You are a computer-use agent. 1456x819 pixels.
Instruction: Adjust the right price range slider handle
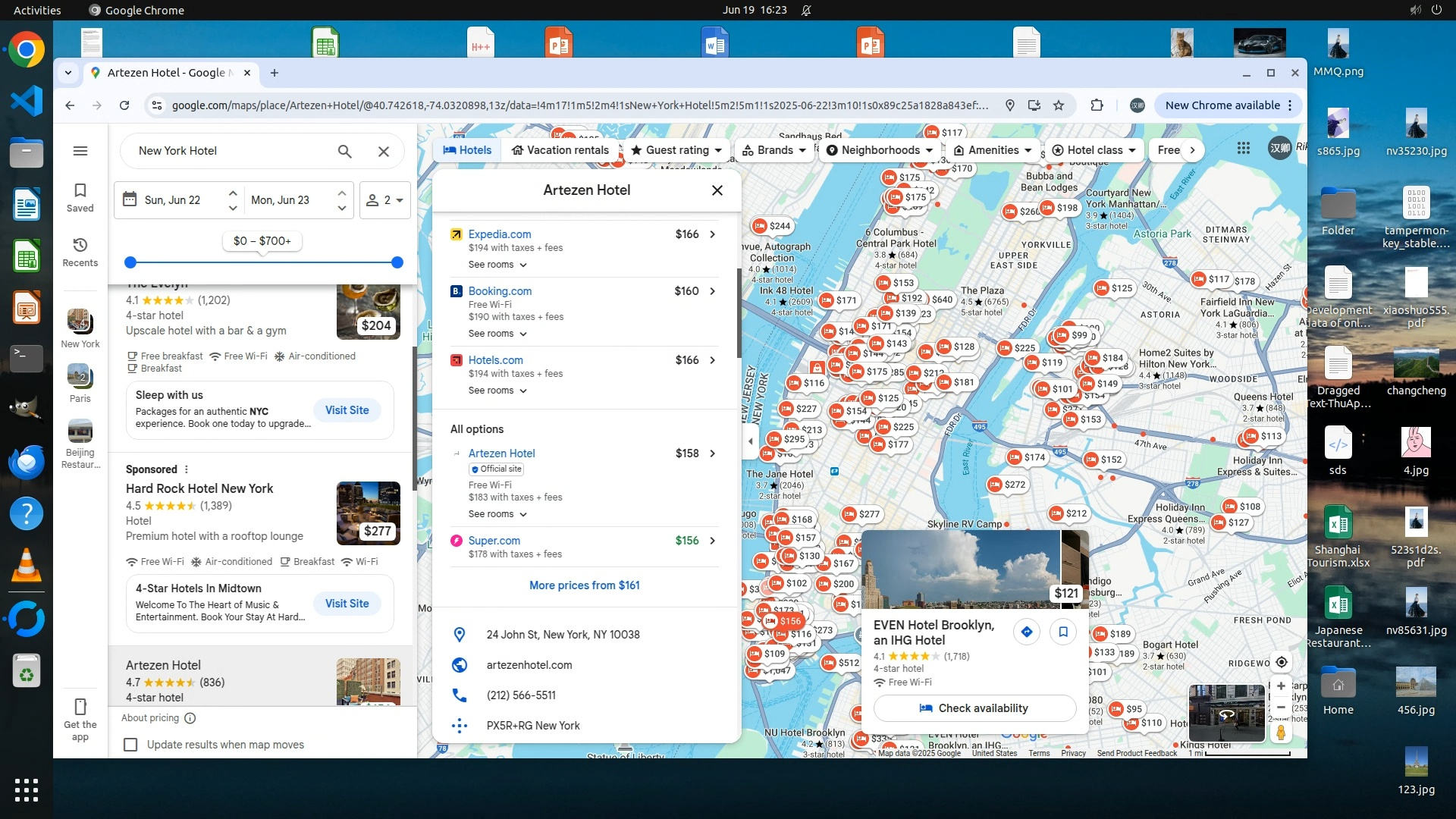coord(397,262)
